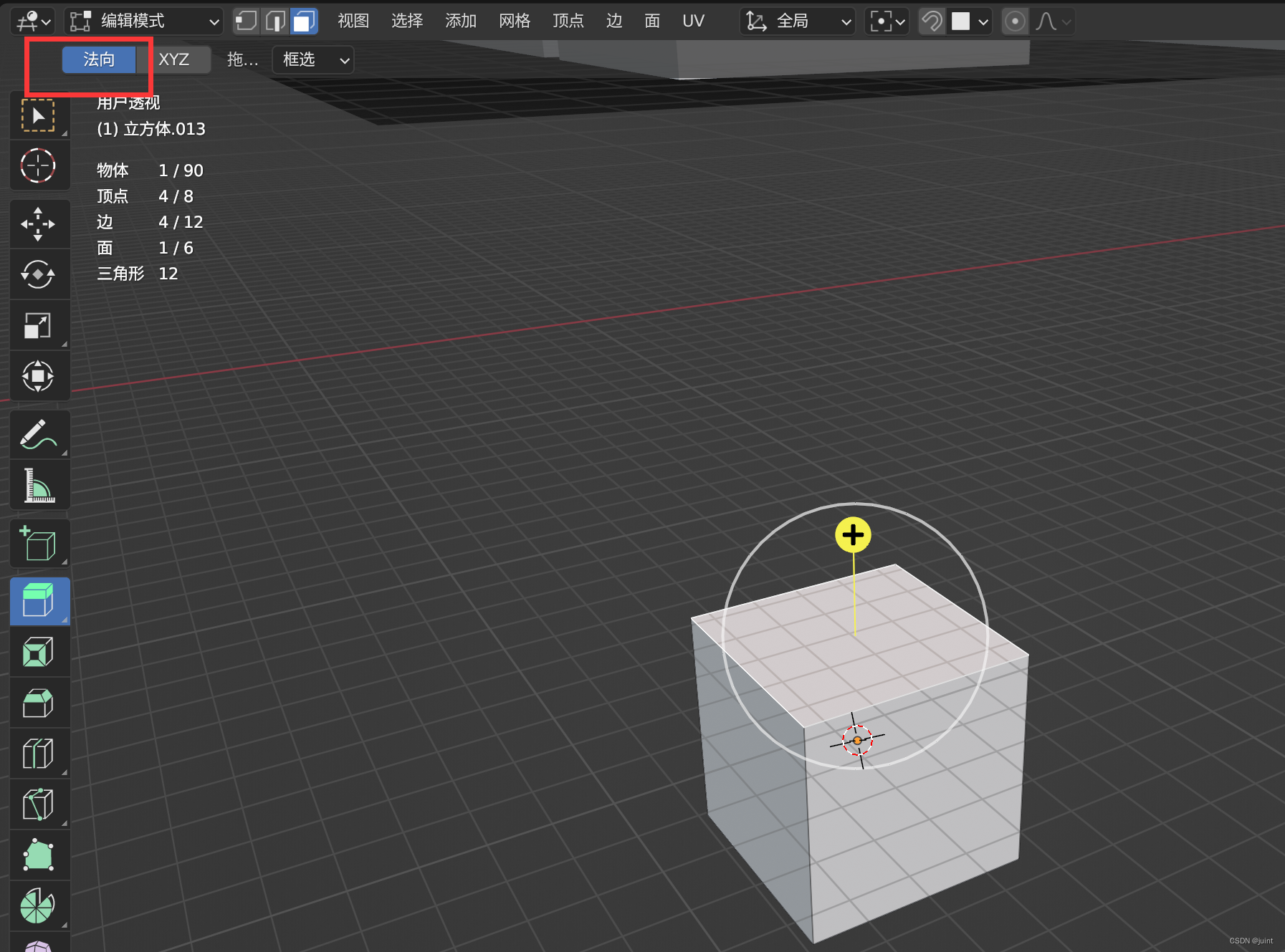This screenshot has width=1285, height=952.
Task: Click the 顶点 4 / 8 statistic
Action: tap(145, 196)
